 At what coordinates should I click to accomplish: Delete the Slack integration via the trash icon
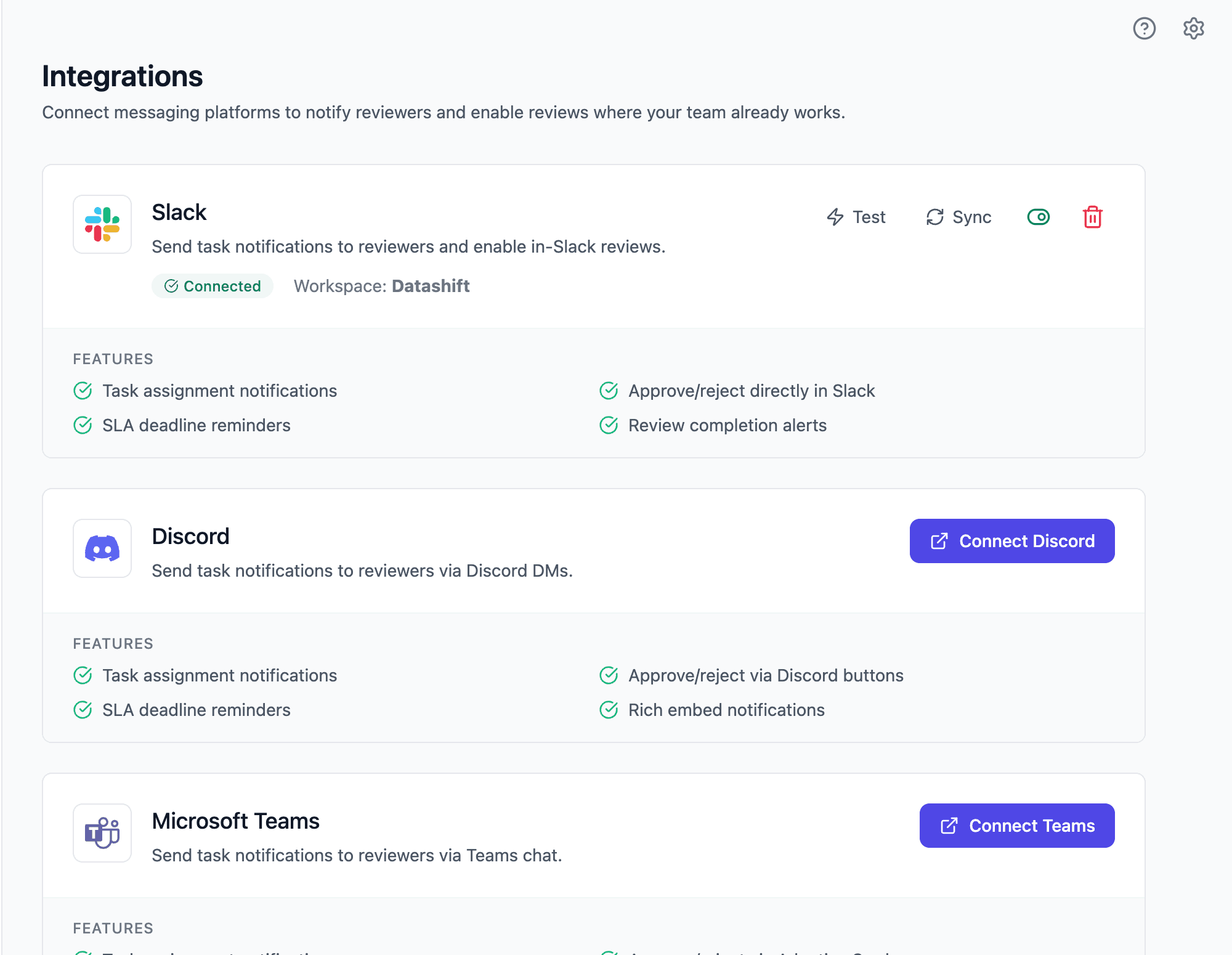[x=1092, y=217]
